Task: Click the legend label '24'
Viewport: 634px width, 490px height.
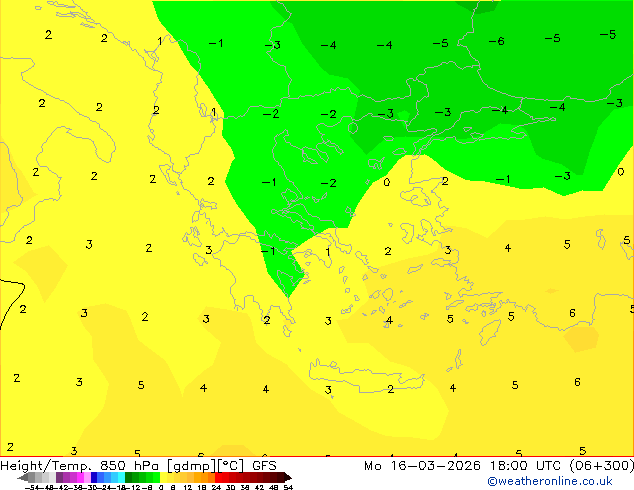Action: pos(216,487)
